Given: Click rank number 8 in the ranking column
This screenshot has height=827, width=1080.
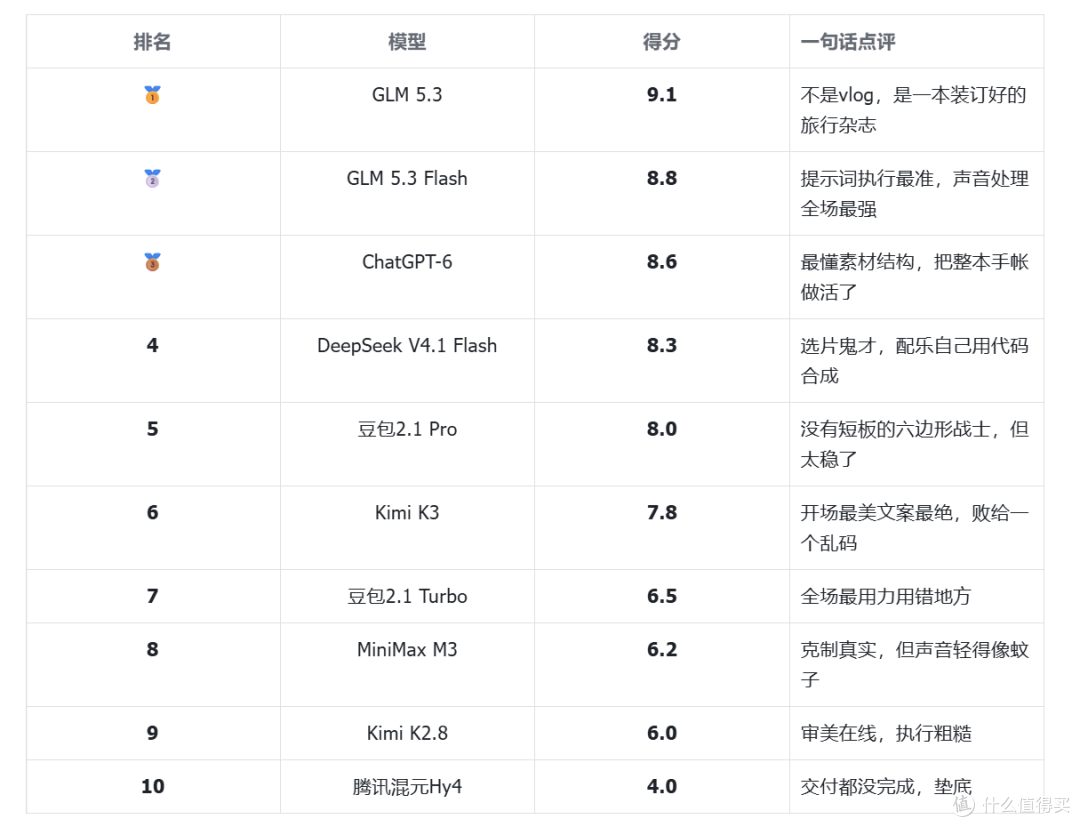Looking at the screenshot, I should [x=152, y=649].
